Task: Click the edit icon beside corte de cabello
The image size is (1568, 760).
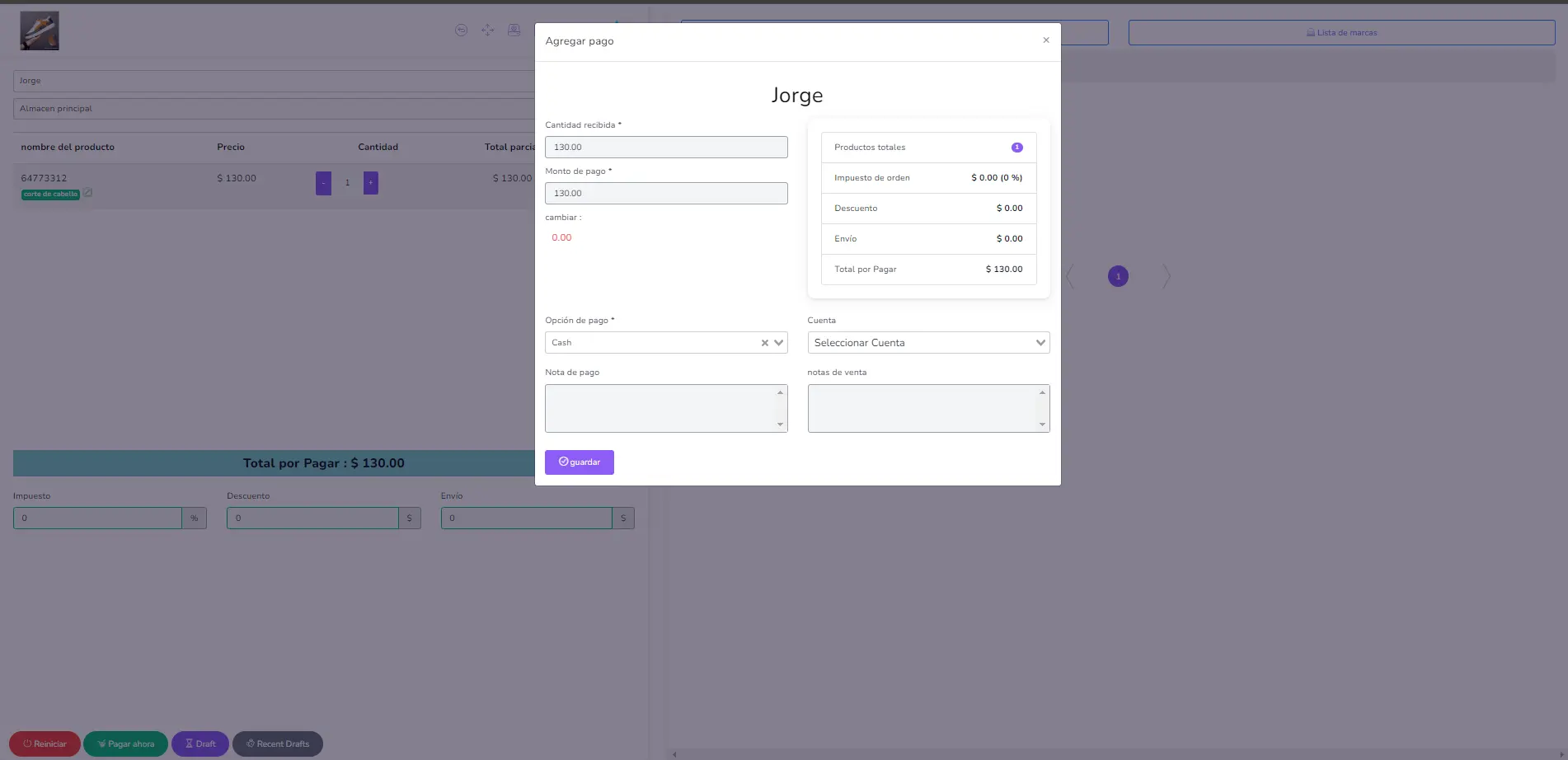Action: [x=87, y=194]
